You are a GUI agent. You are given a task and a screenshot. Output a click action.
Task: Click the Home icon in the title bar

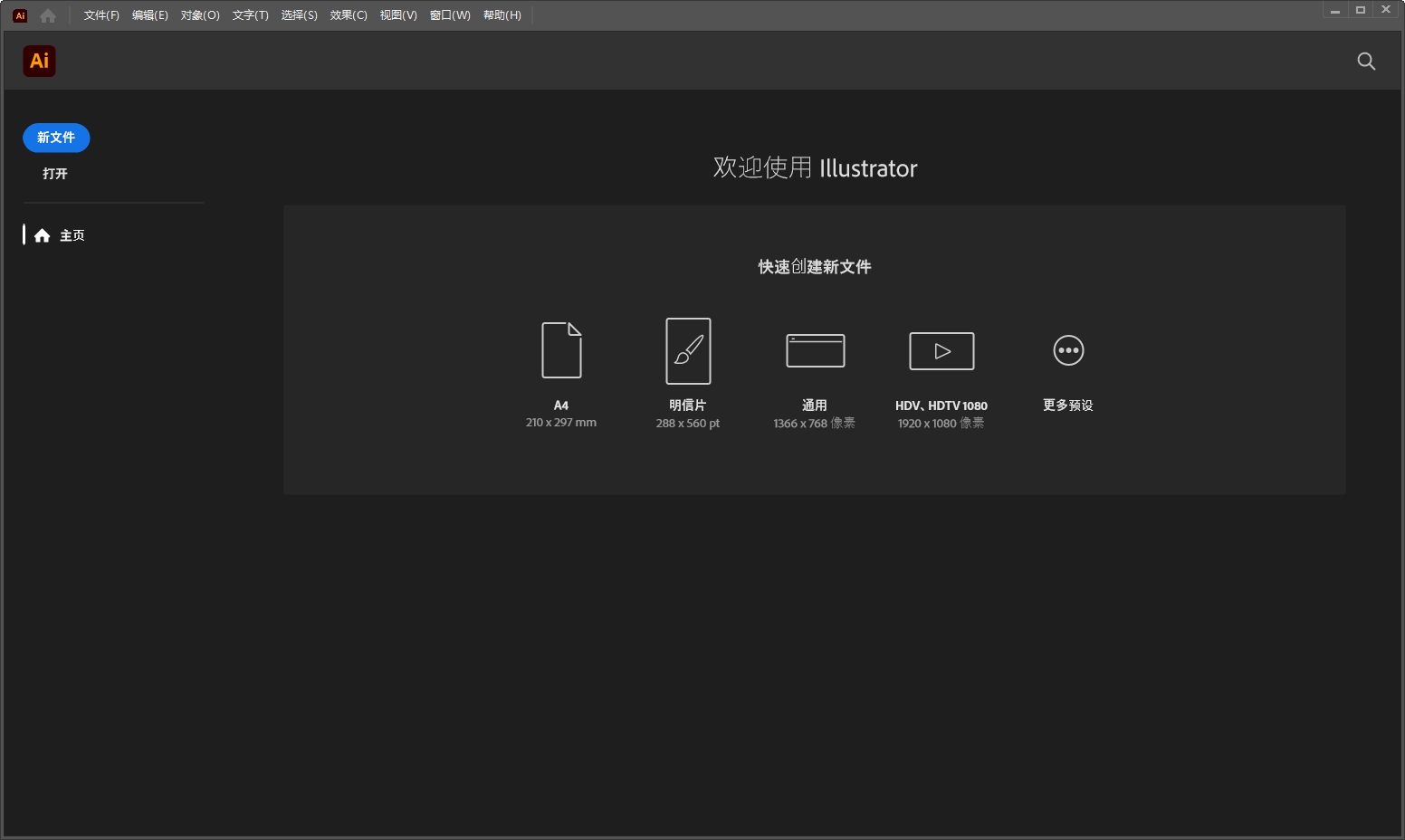pyautogui.click(x=47, y=14)
